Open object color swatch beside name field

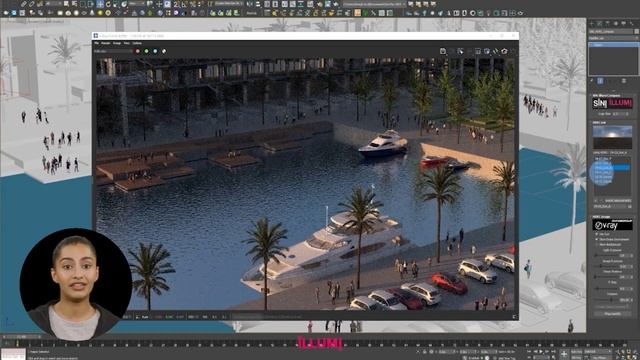637,31
